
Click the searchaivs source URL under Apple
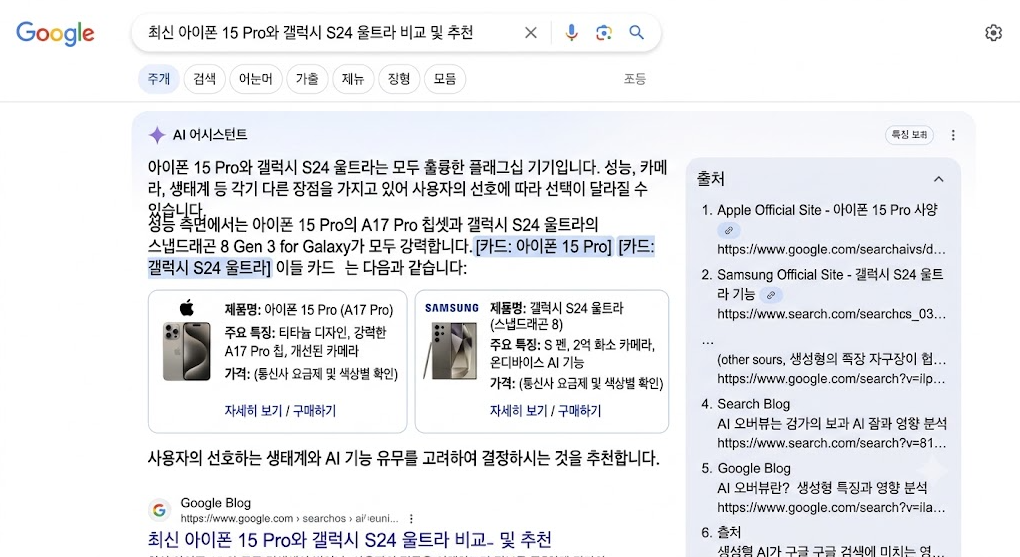pos(831,249)
